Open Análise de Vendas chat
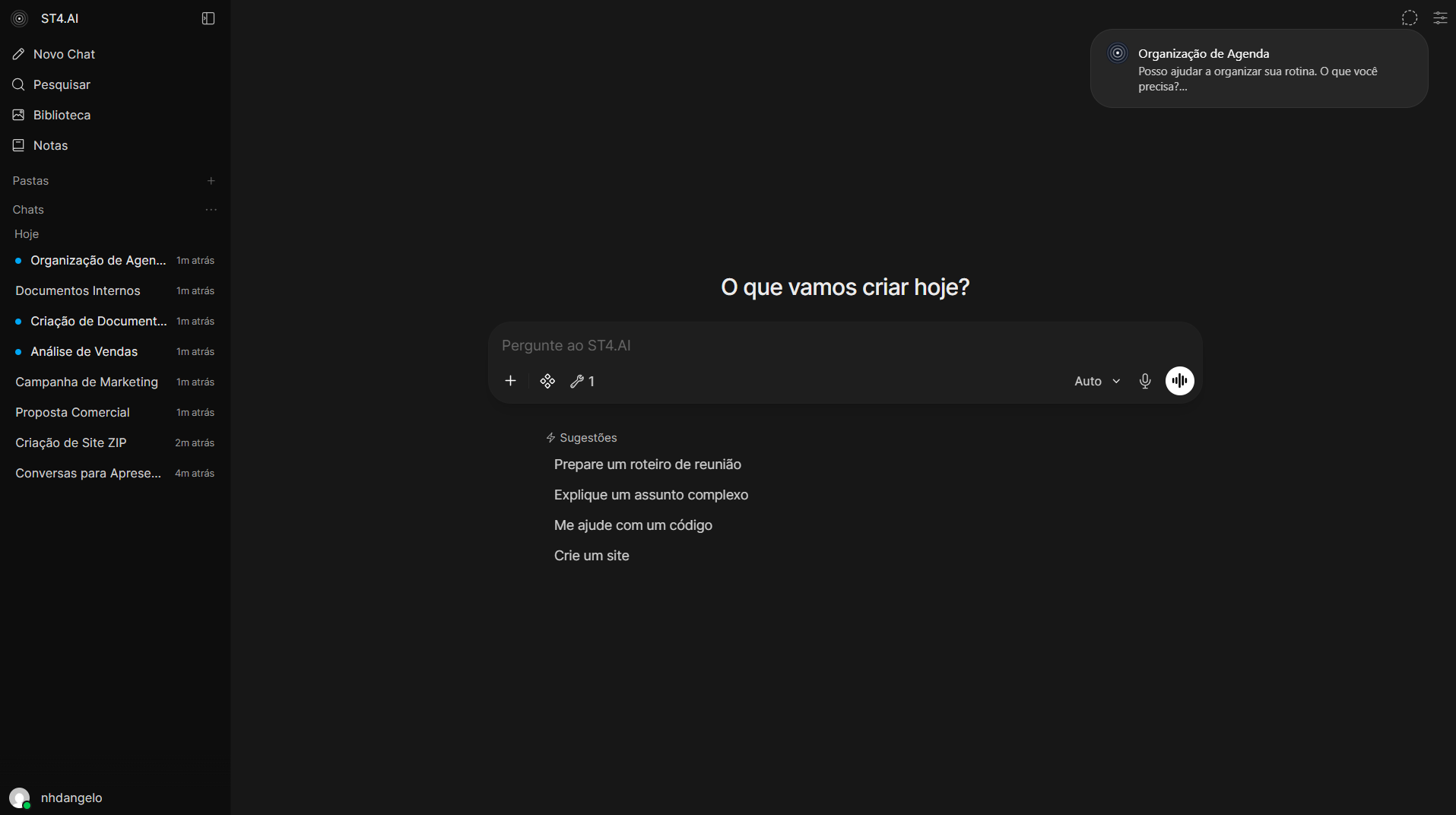The image size is (1456, 815). click(115, 351)
